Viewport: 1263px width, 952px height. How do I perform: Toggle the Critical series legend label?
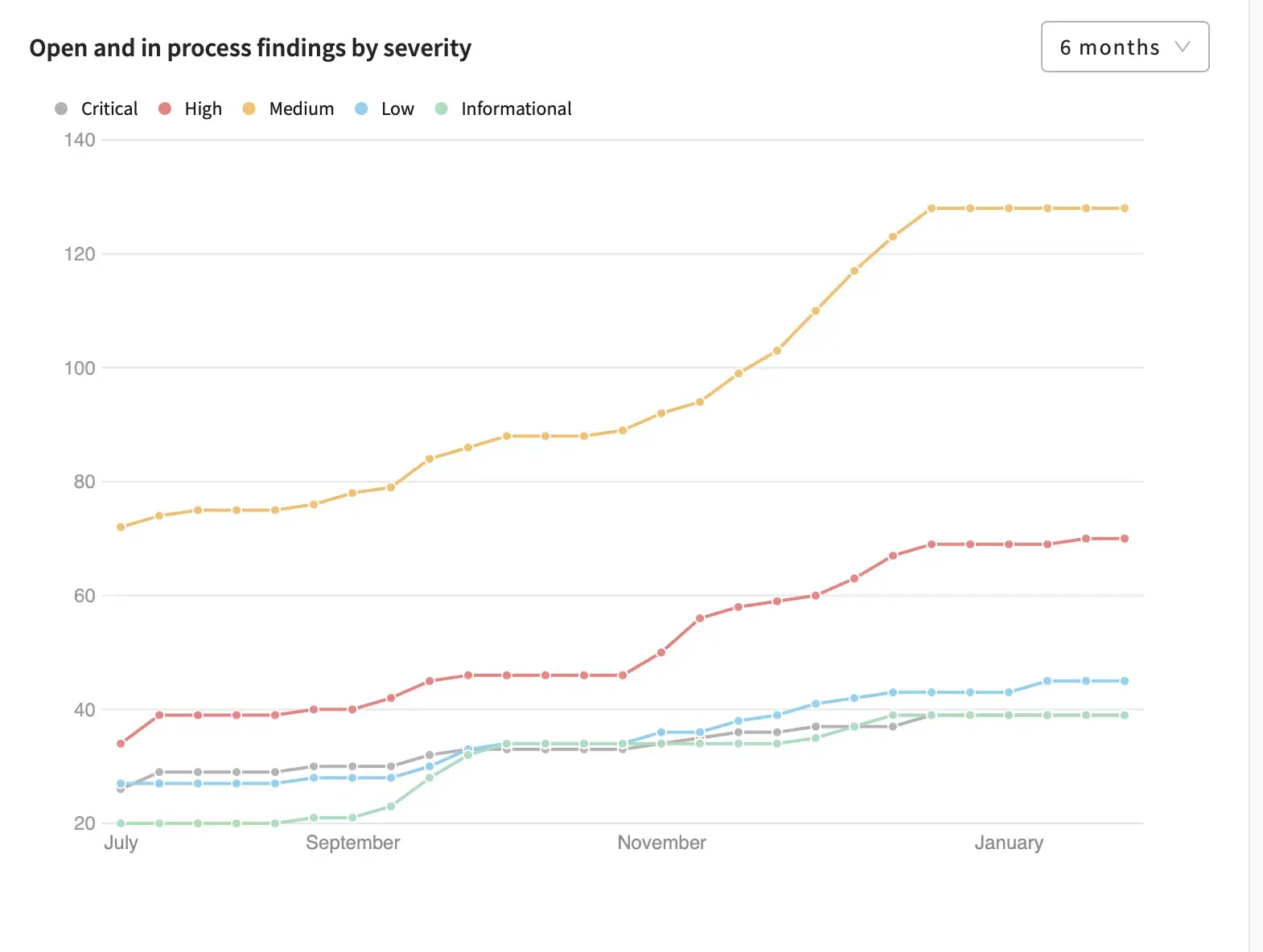[109, 109]
